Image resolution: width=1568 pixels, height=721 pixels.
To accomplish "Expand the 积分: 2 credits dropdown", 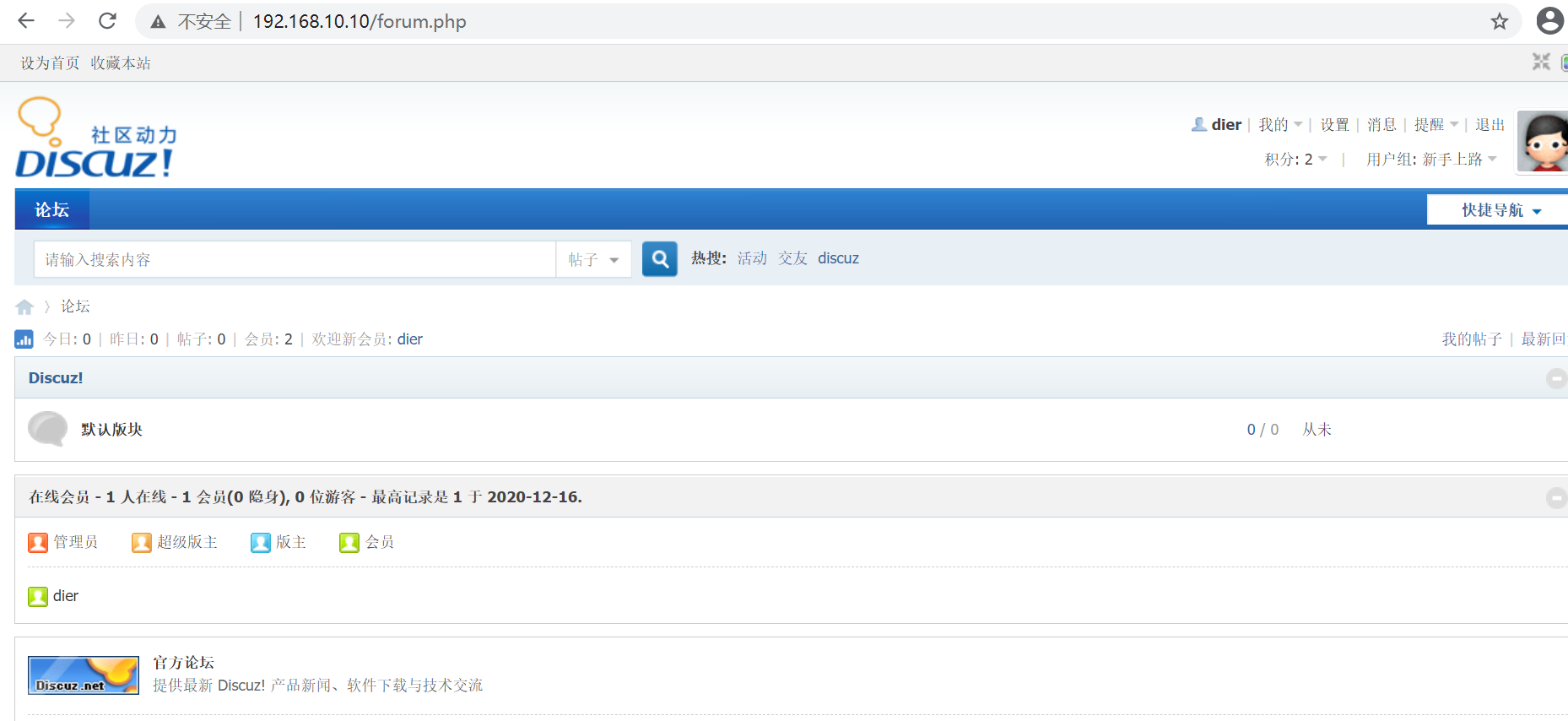I will (x=1296, y=160).
